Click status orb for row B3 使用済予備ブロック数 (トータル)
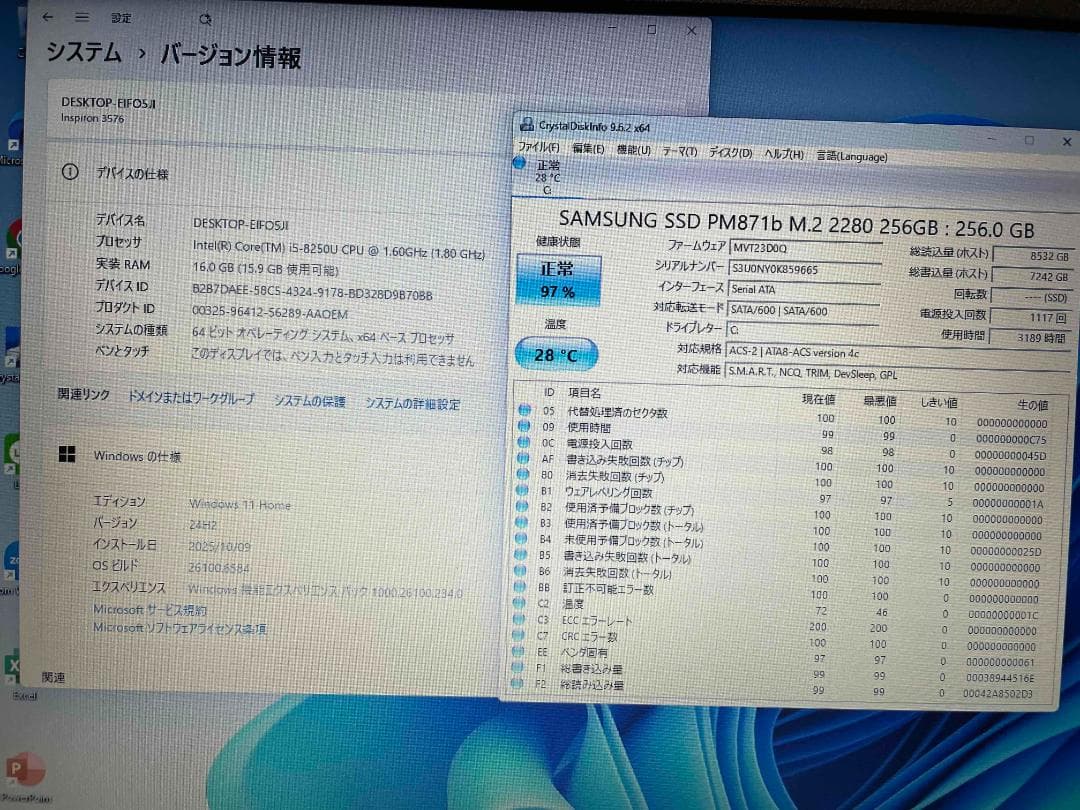Viewport: 1080px width, 810px height. (x=521, y=522)
